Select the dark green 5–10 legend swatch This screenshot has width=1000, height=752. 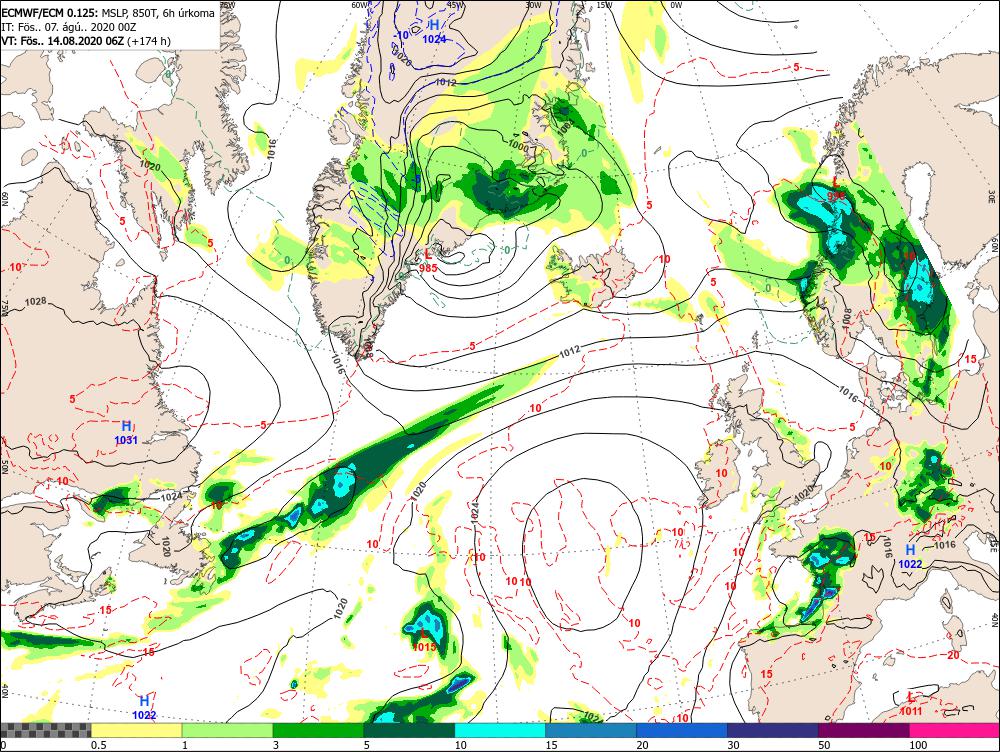[409, 730]
